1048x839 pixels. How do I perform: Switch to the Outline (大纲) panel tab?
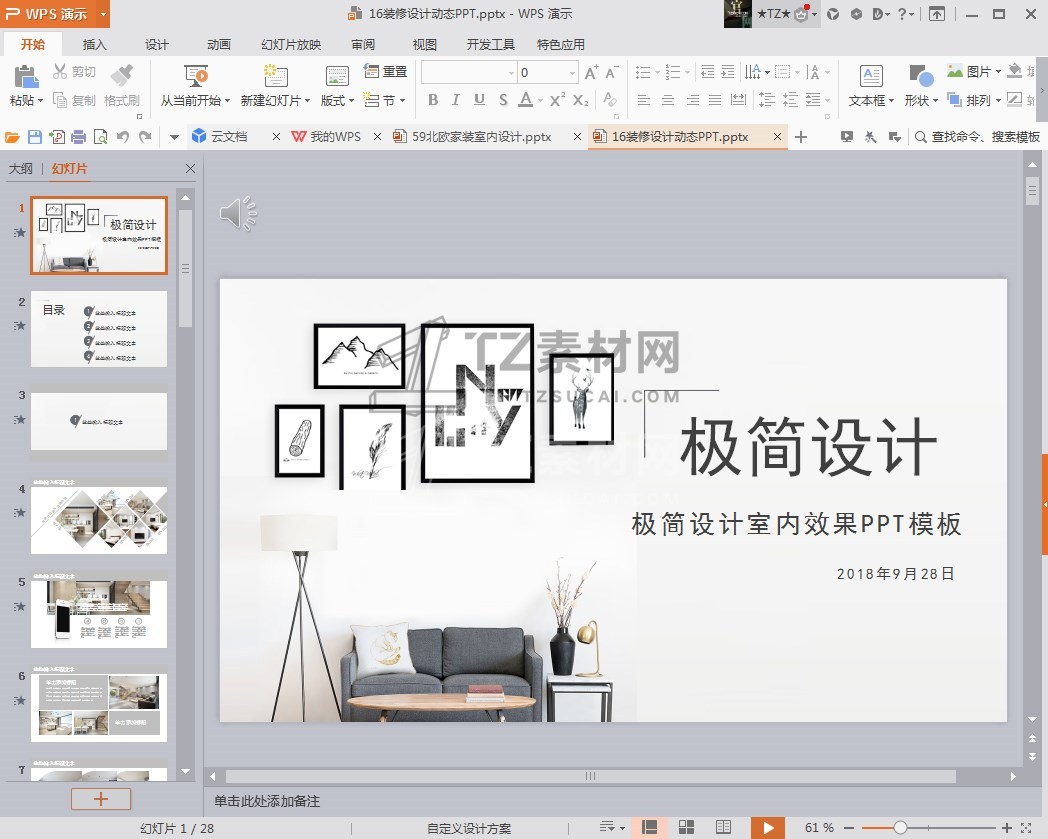(20, 169)
